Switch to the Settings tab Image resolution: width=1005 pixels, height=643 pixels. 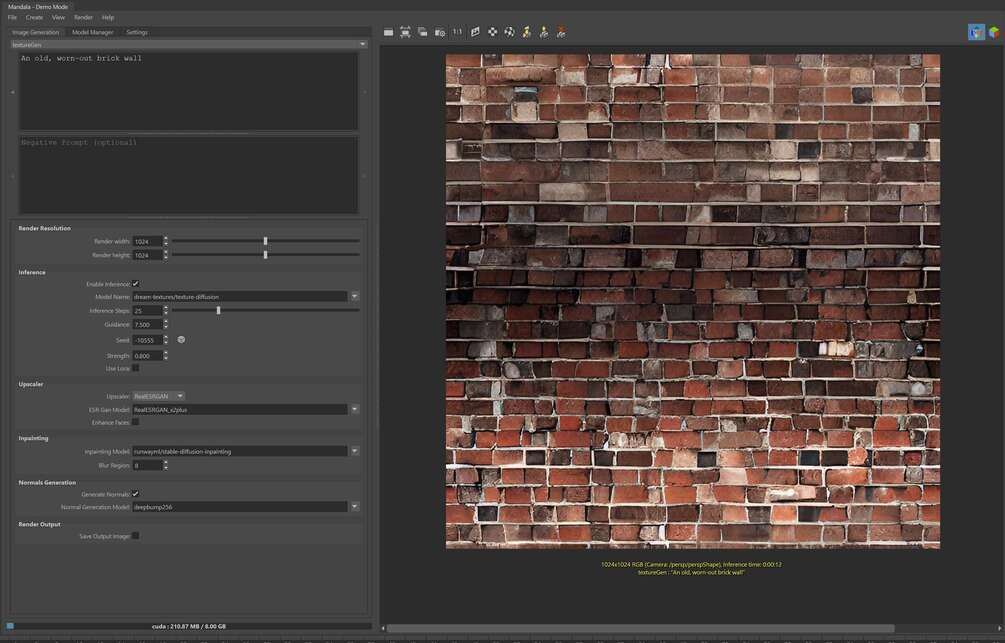137,32
